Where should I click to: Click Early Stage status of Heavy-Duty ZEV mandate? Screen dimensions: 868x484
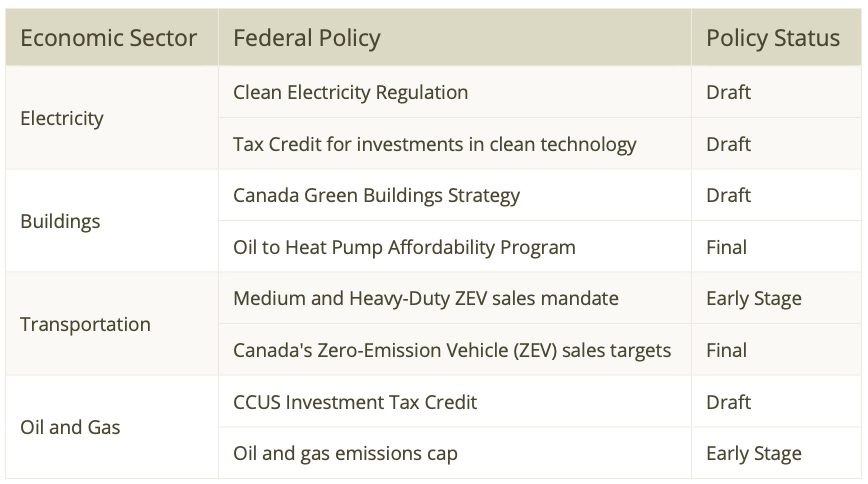pyautogui.click(x=754, y=298)
